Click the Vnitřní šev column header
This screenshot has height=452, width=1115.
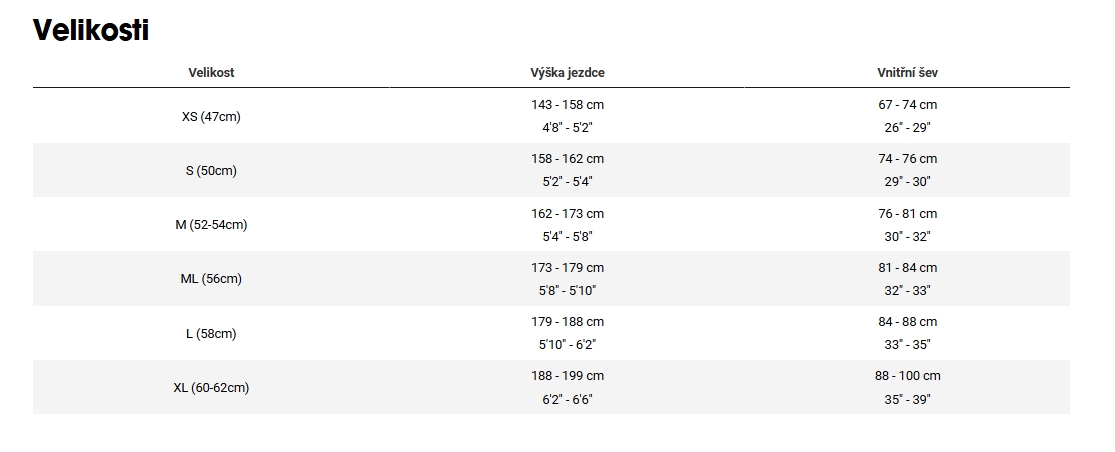pyautogui.click(x=907, y=72)
